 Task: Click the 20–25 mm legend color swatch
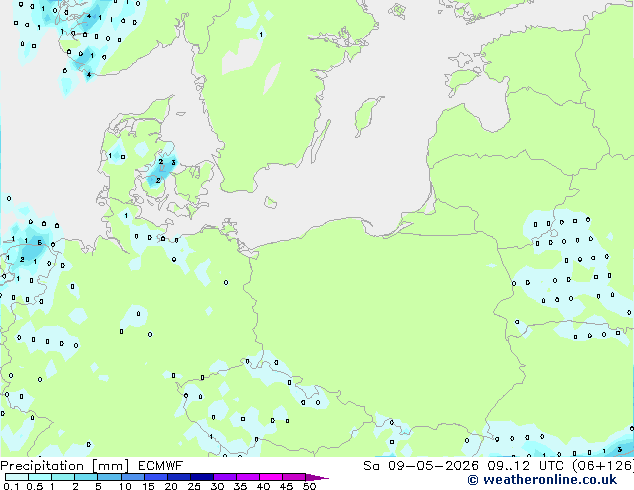(178, 477)
